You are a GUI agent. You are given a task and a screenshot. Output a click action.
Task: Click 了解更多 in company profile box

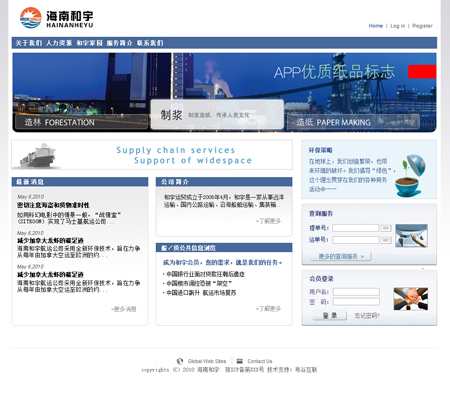click(x=268, y=221)
